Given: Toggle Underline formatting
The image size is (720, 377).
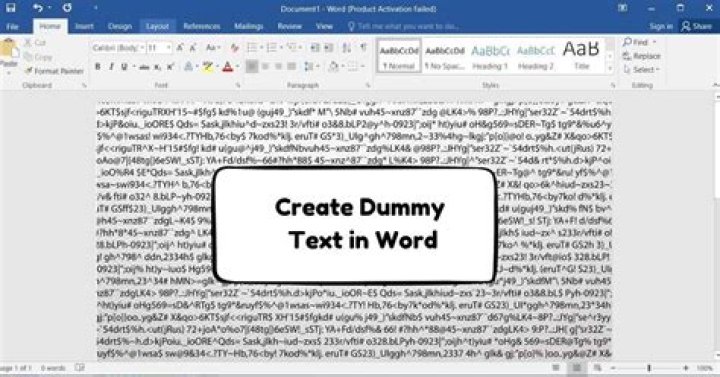Looking at the screenshot, I should tap(124, 67).
